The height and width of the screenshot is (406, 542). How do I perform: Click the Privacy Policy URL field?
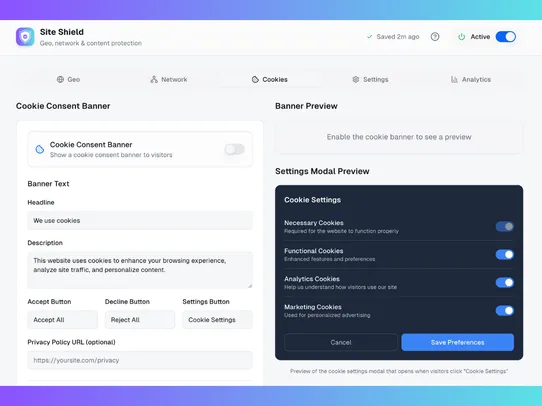coord(140,360)
